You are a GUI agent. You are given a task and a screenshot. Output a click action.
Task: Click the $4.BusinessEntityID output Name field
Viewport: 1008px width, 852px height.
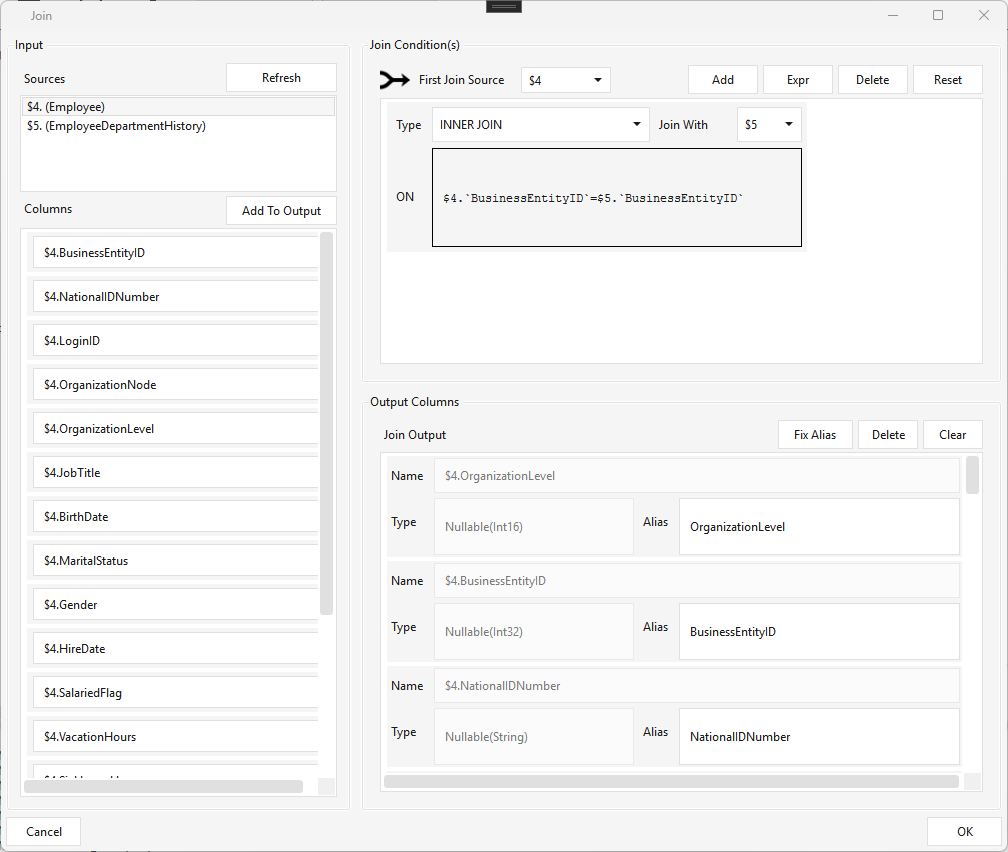(697, 581)
